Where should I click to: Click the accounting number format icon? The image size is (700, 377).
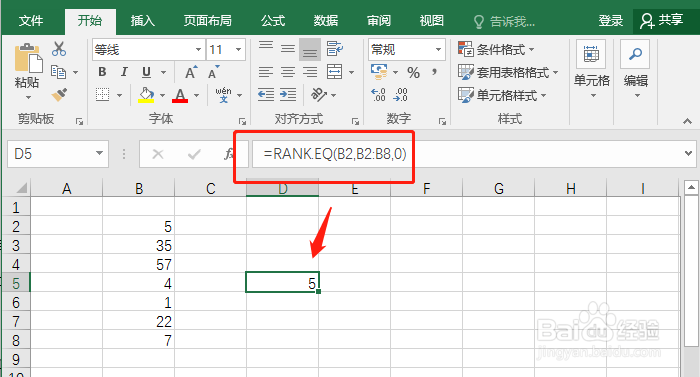coord(379,71)
